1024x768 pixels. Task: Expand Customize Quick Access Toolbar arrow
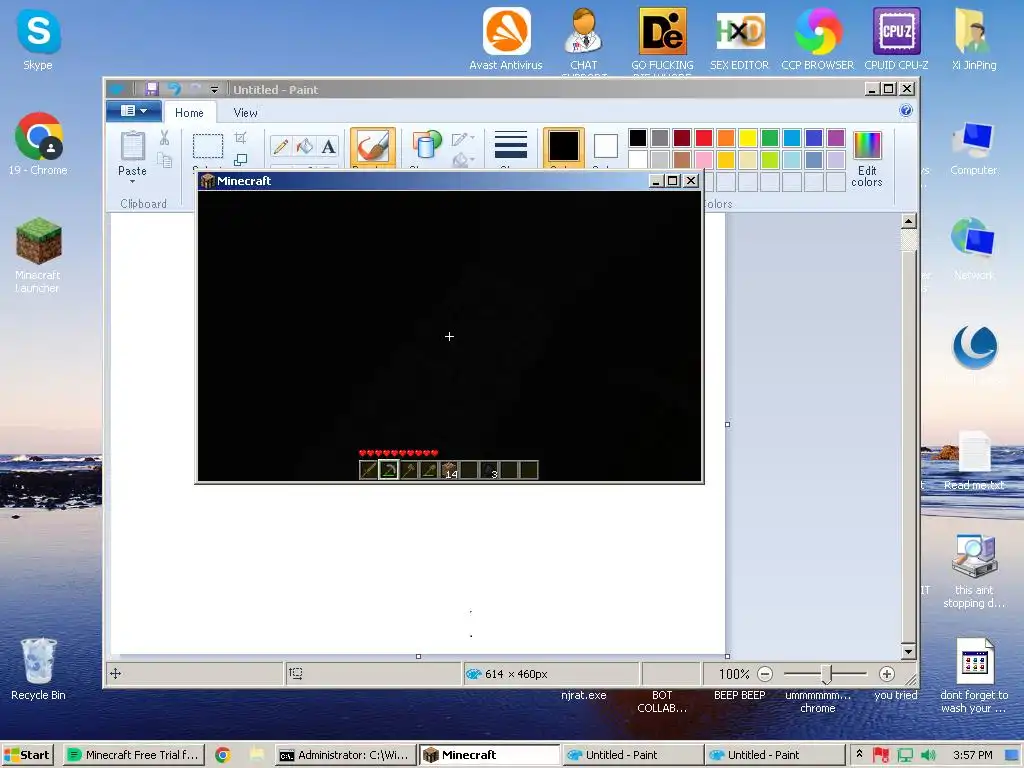click(214, 89)
